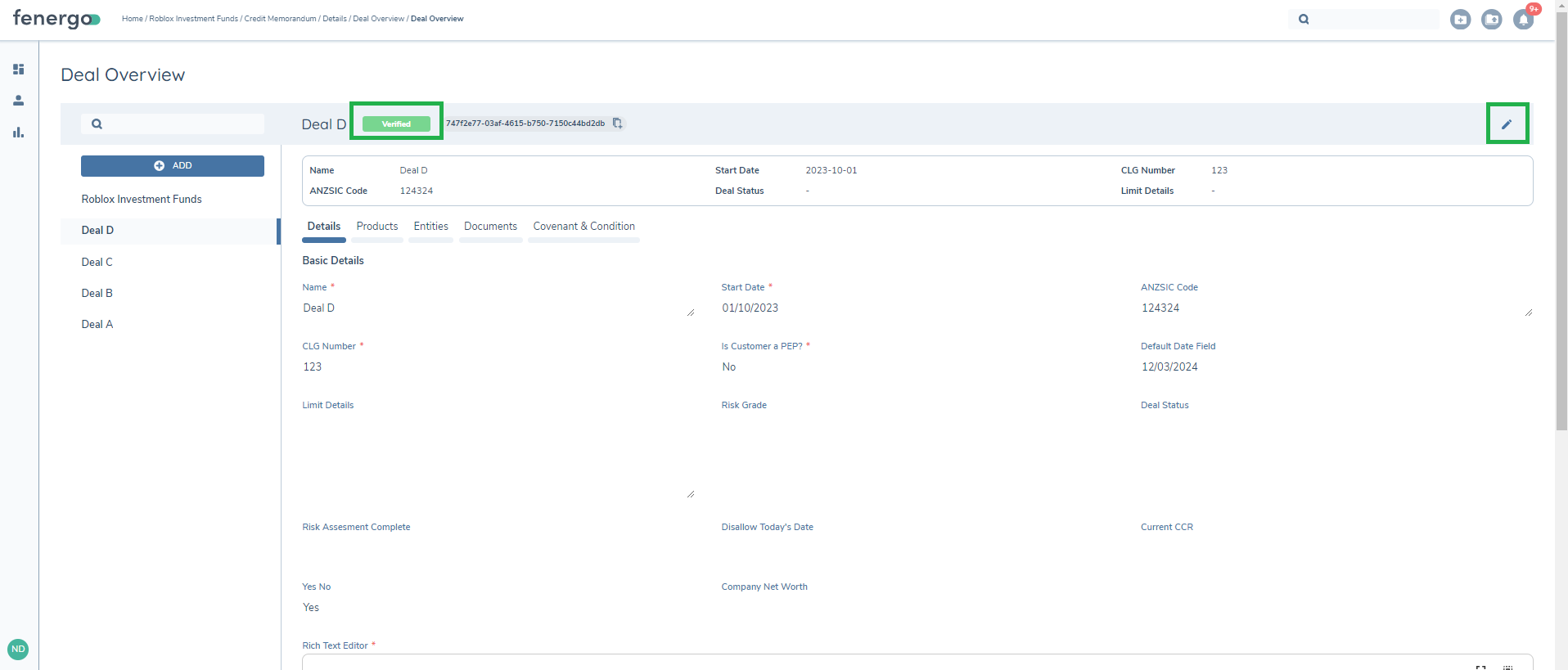Open the notifications bell
The width and height of the screenshot is (1568, 670).
(1523, 19)
